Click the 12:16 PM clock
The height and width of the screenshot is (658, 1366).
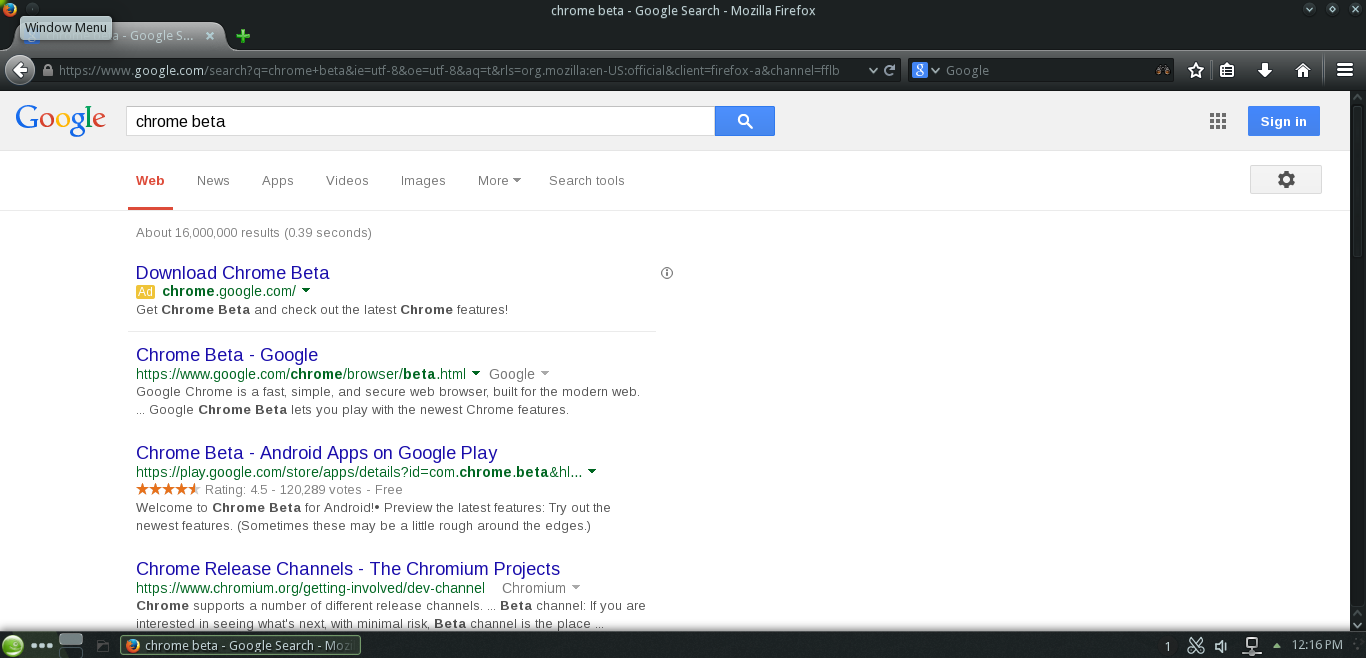click(1317, 645)
